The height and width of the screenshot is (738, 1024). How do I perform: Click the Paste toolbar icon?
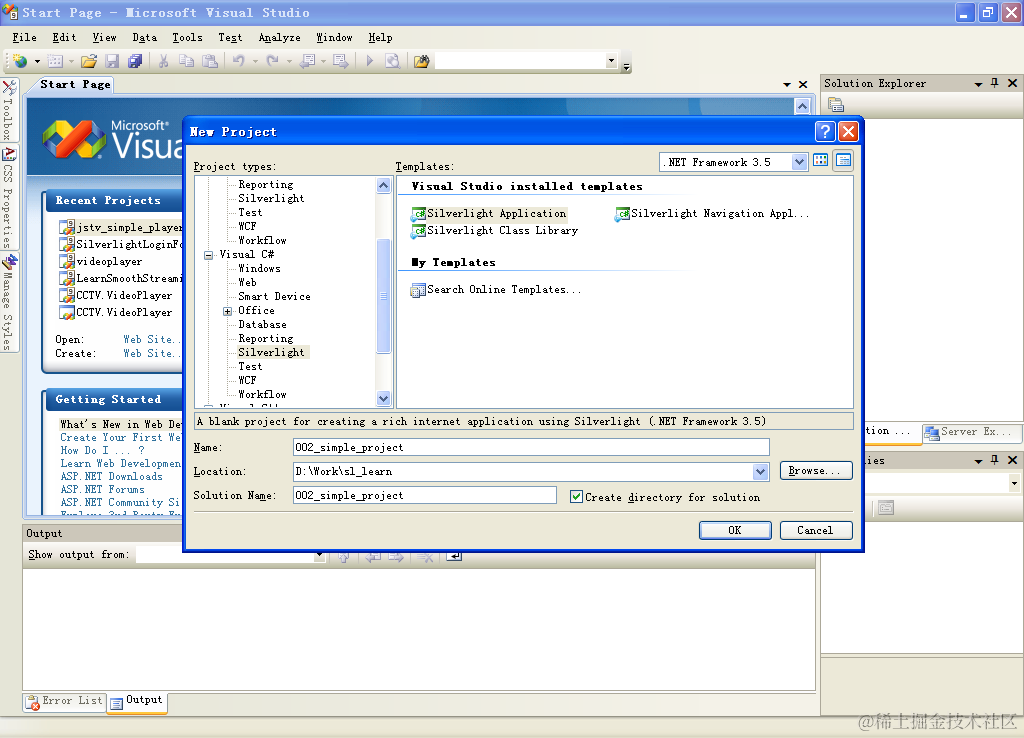click(x=210, y=61)
